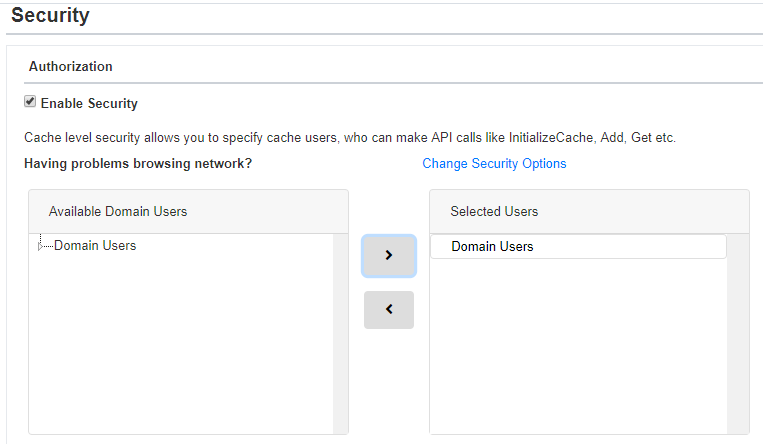763x444 pixels.
Task: Uncheck the Enable Security checkbox
Action: 30,101
